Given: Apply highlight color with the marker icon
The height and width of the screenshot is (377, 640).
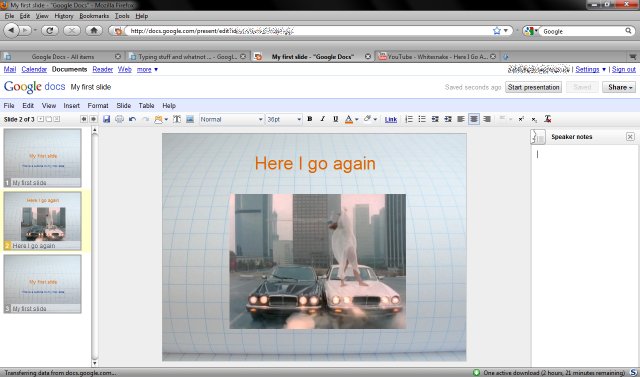Looking at the screenshot, I should click(367, 119).
